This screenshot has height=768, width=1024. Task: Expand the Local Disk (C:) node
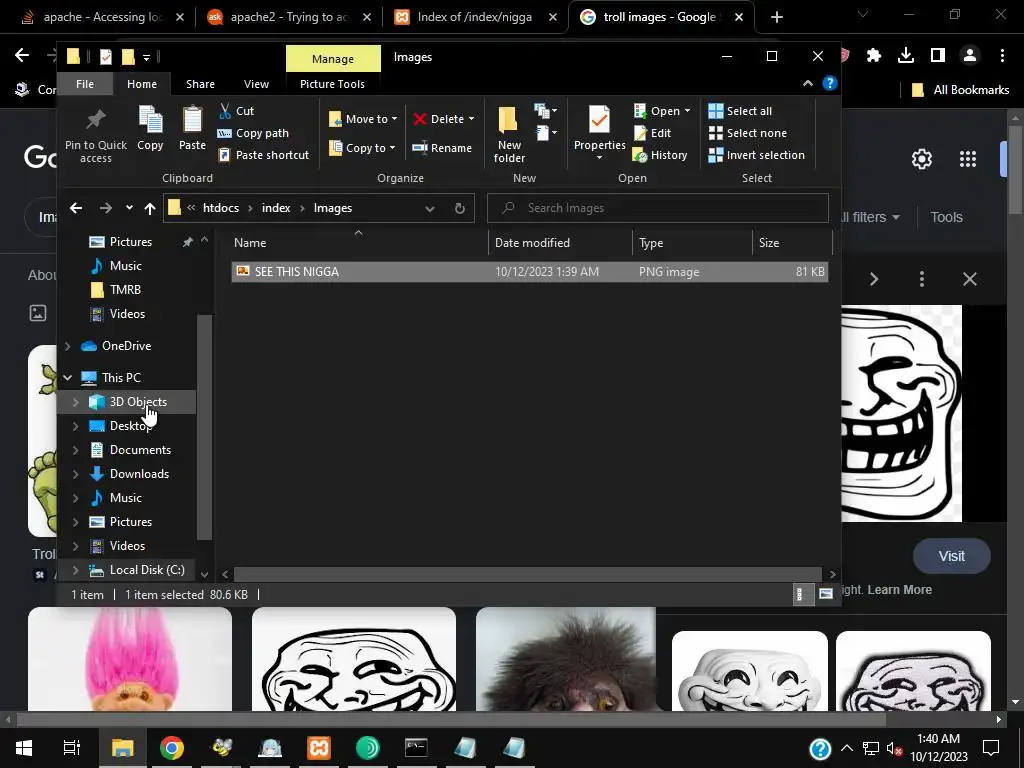(x=75, y=570)
